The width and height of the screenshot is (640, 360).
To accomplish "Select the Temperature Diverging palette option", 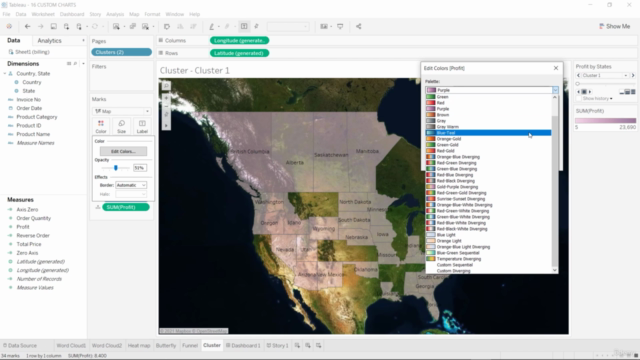I will [x=488, y=259].
